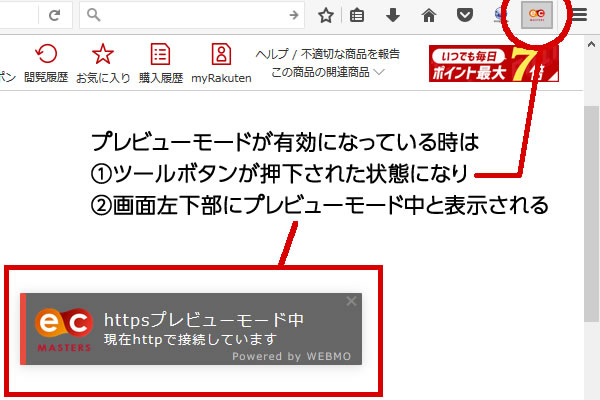Click the vertical page scrollbar
This screenshot has height=400, width=600.
tap(591, 200)
